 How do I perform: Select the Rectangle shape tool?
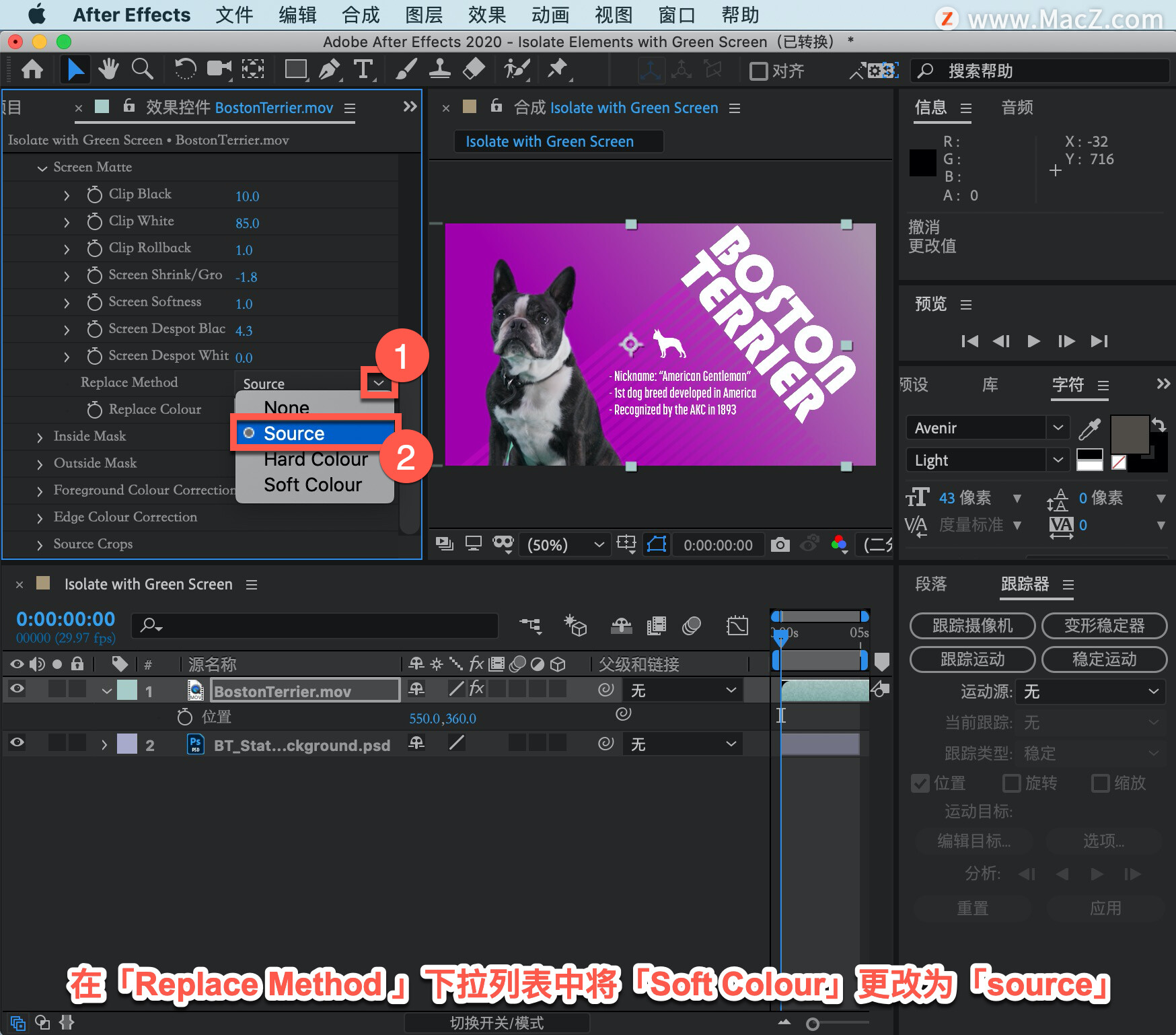pyautogui.click(x=296, y=69)
